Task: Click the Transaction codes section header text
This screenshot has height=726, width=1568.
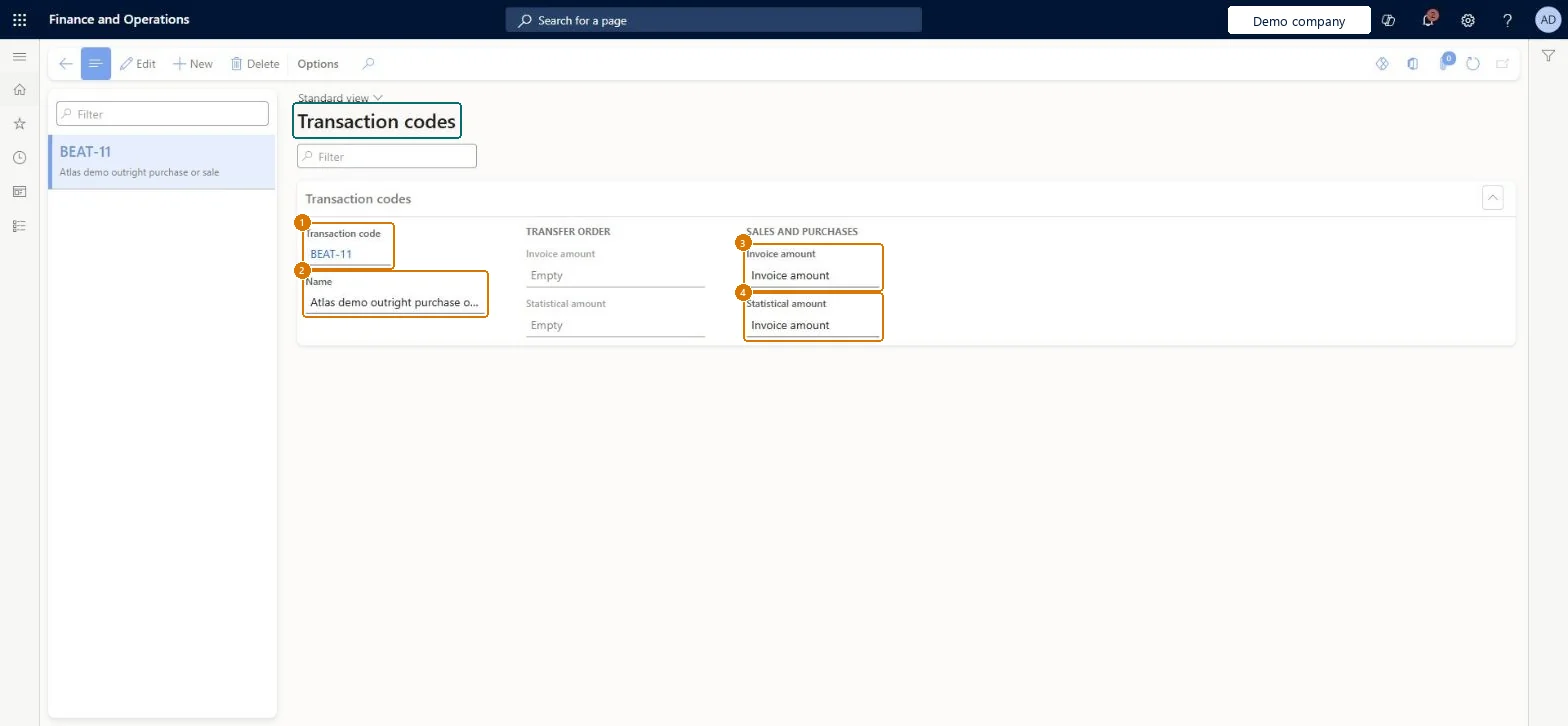Action: point(358,198)
